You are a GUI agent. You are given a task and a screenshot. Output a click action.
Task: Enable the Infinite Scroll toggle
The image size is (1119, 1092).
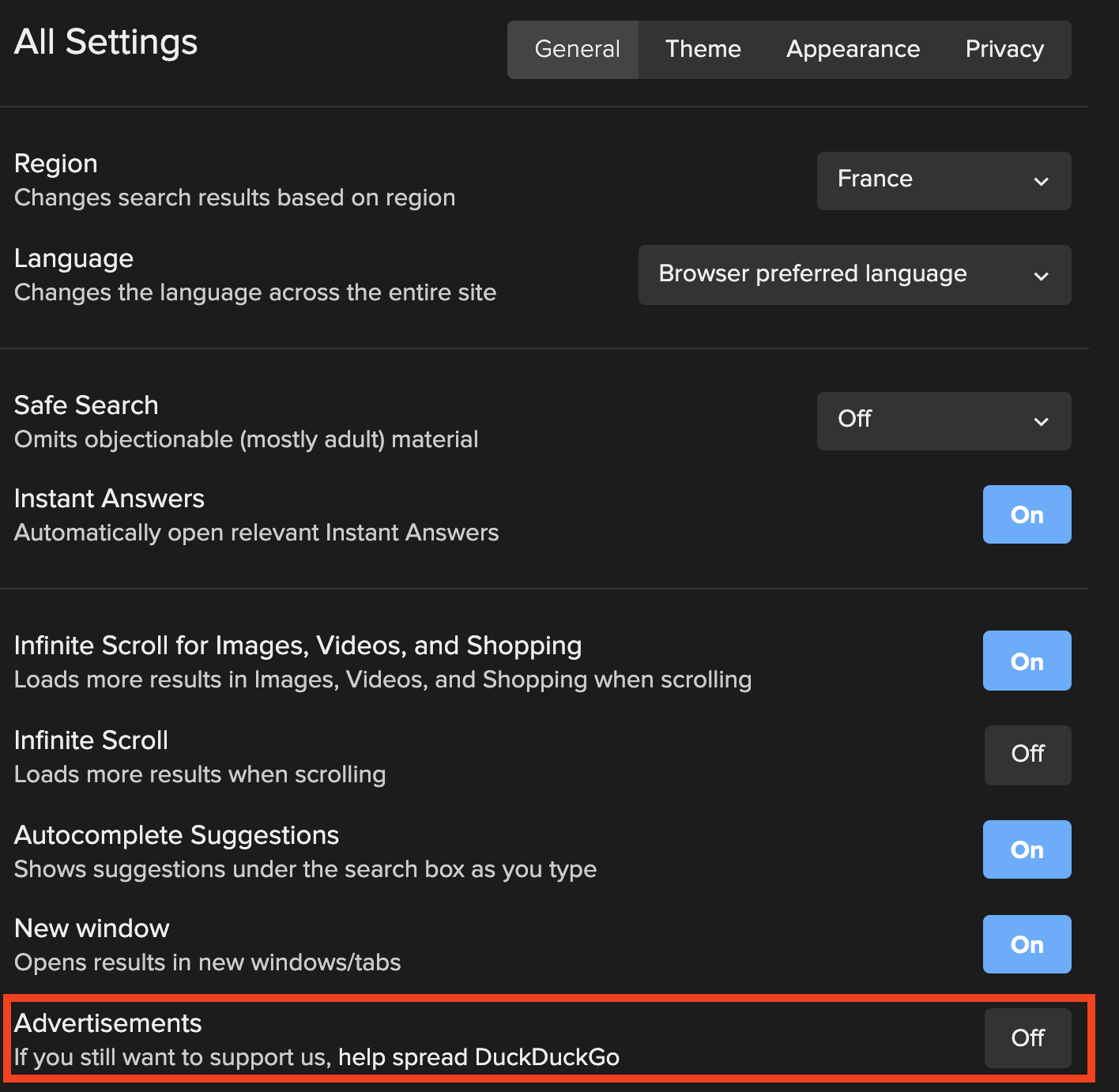tap(1027, 755)
